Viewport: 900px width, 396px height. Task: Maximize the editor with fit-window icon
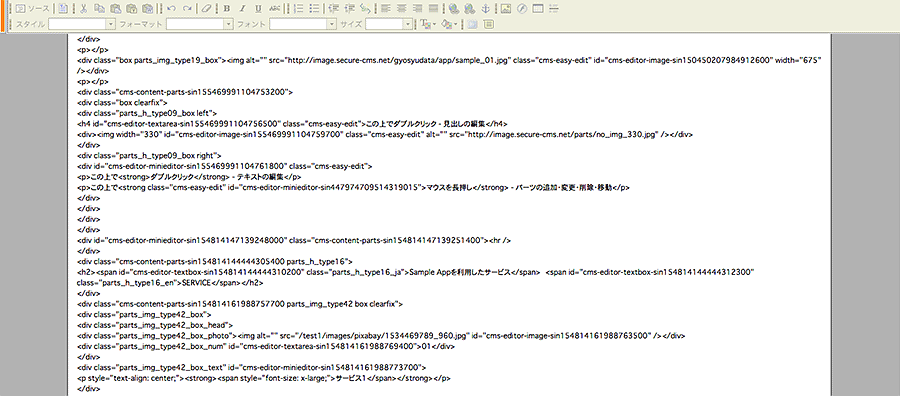click(x=472, y=24)
